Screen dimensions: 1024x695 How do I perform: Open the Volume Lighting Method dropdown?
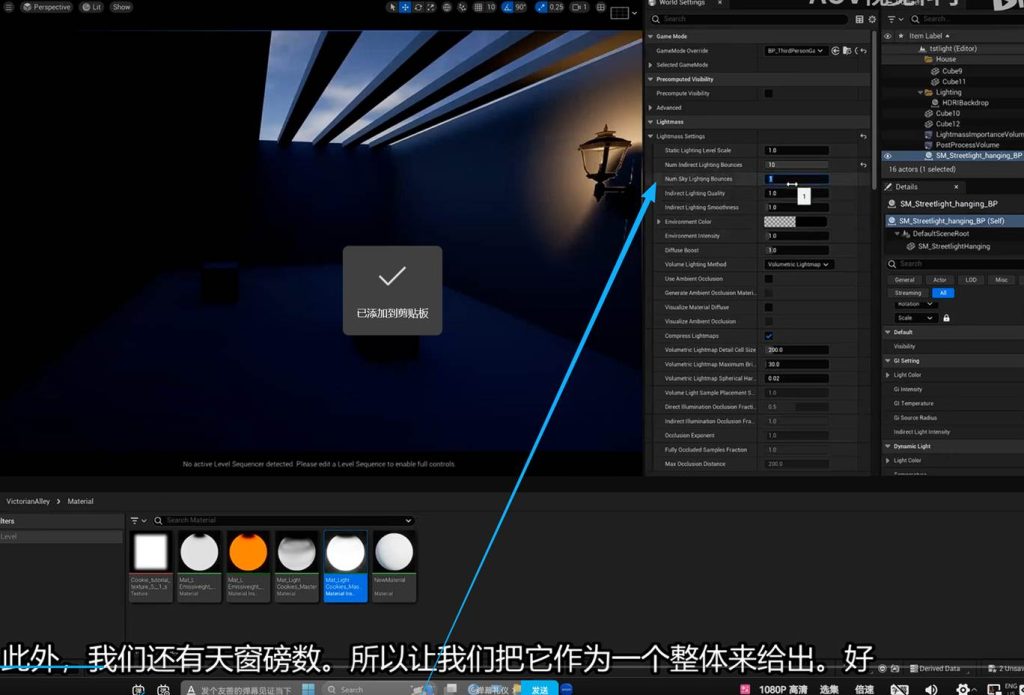798,264
